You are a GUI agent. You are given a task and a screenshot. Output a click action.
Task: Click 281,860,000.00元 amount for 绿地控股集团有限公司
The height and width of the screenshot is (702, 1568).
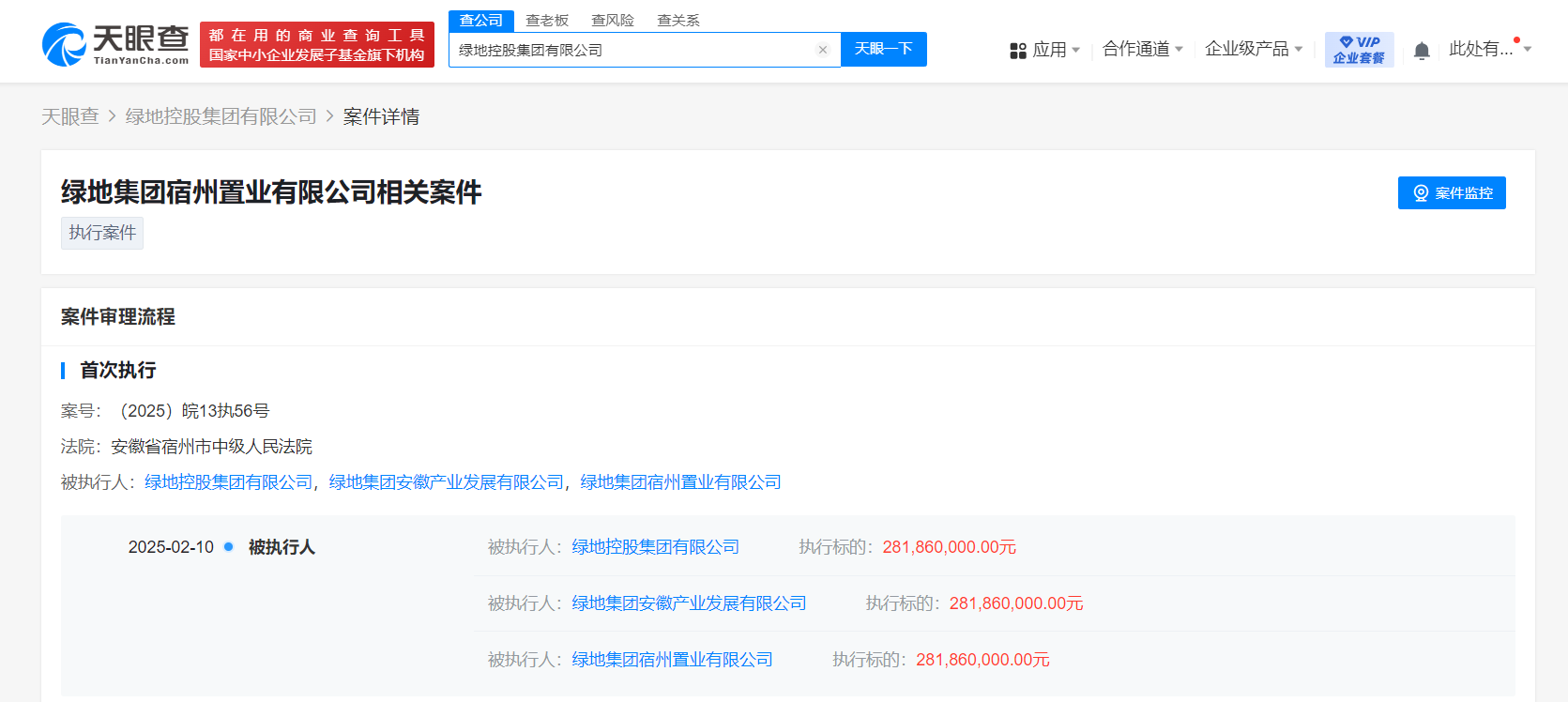click(950, 547)
